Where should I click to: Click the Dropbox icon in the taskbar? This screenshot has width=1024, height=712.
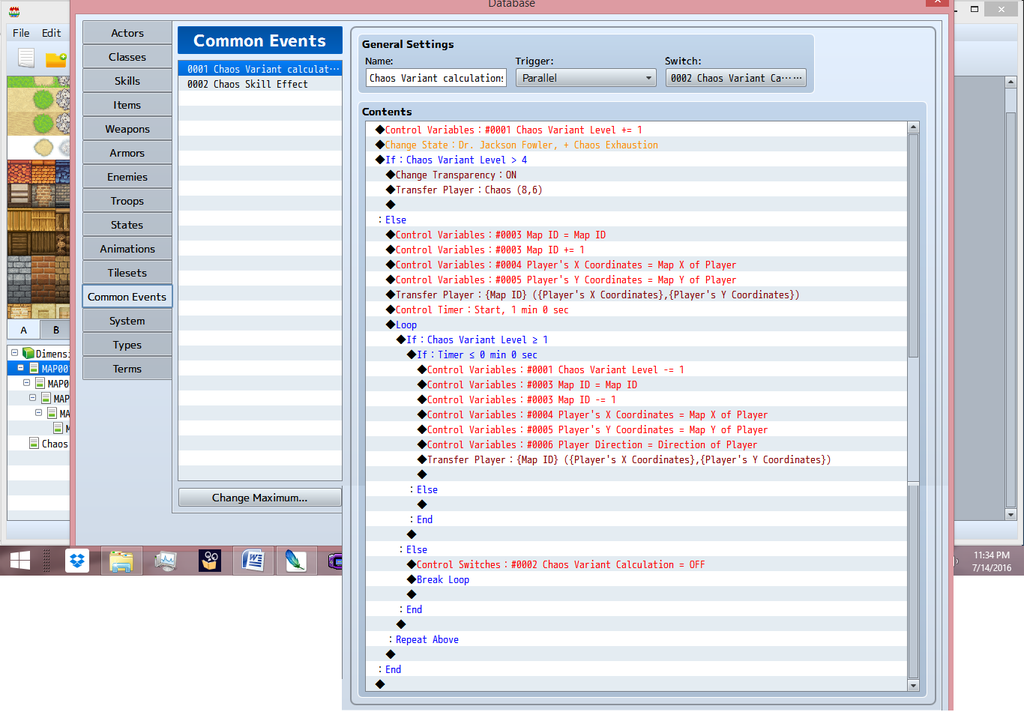(77, 561)
